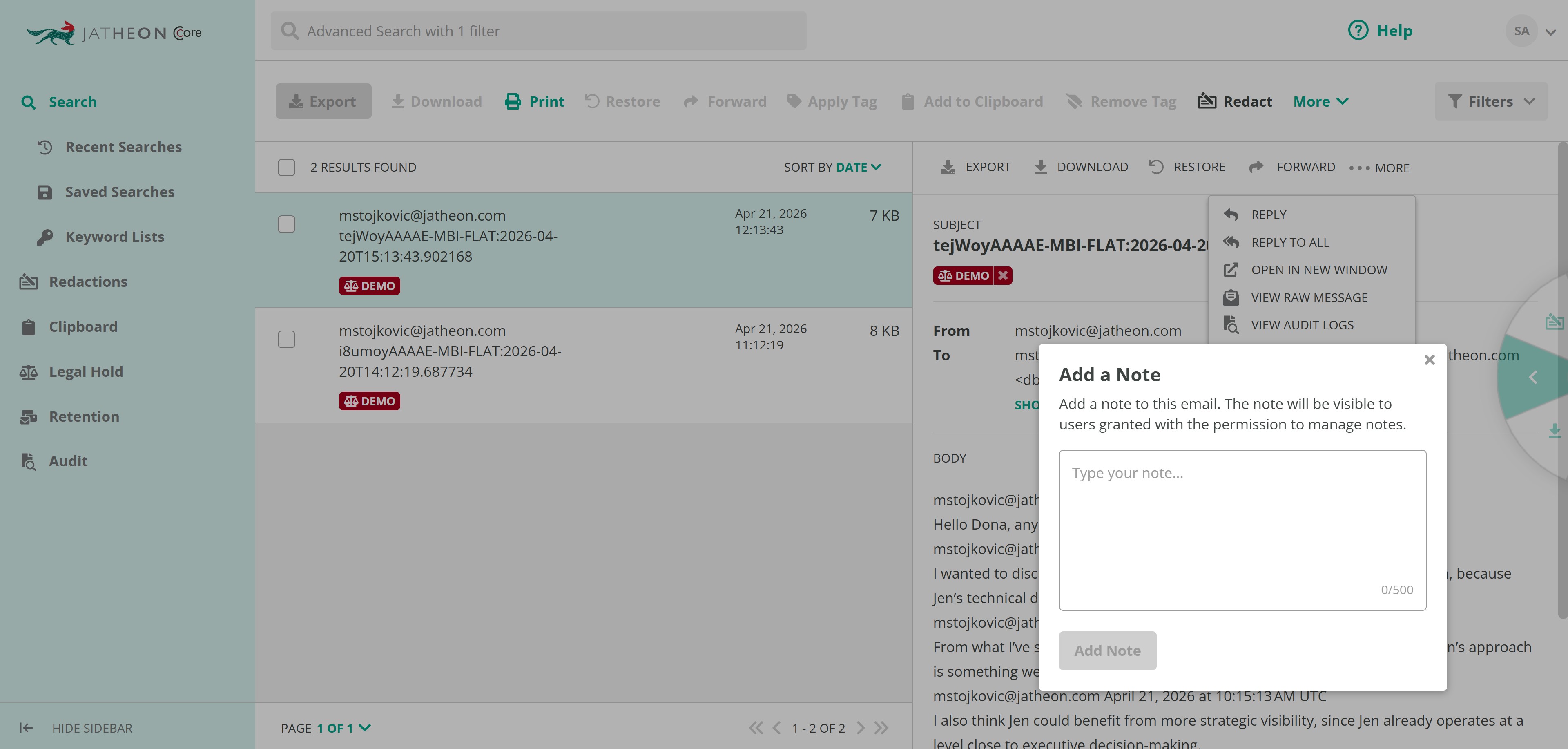1568x749 pixels.
Task: Click the 7 KB size value
Action: [x=884, y=216]
